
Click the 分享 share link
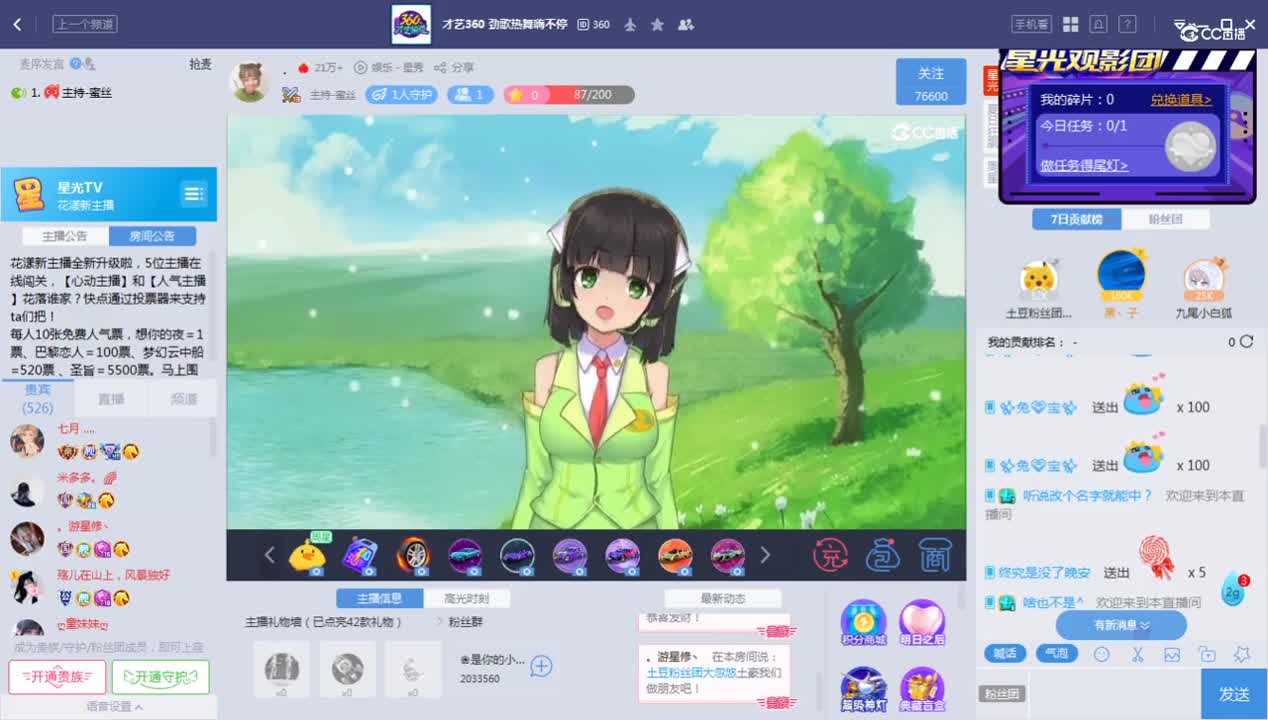[x=455, y=67]
